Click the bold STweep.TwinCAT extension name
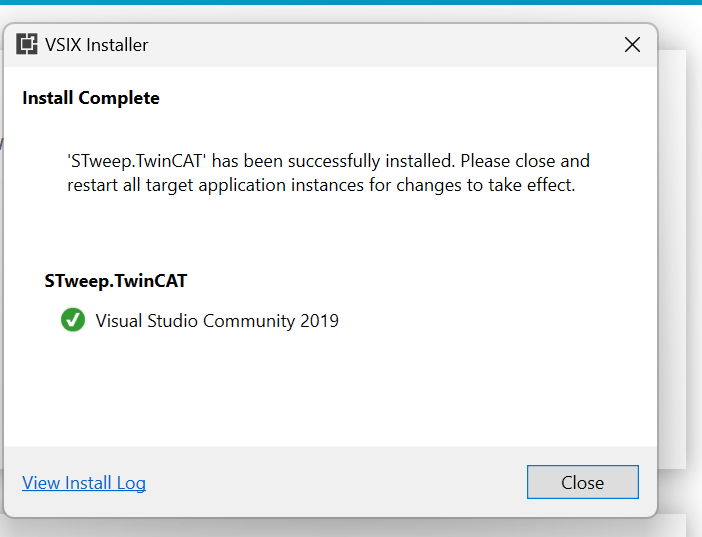702x537 pixels. [x=116, y=281]
